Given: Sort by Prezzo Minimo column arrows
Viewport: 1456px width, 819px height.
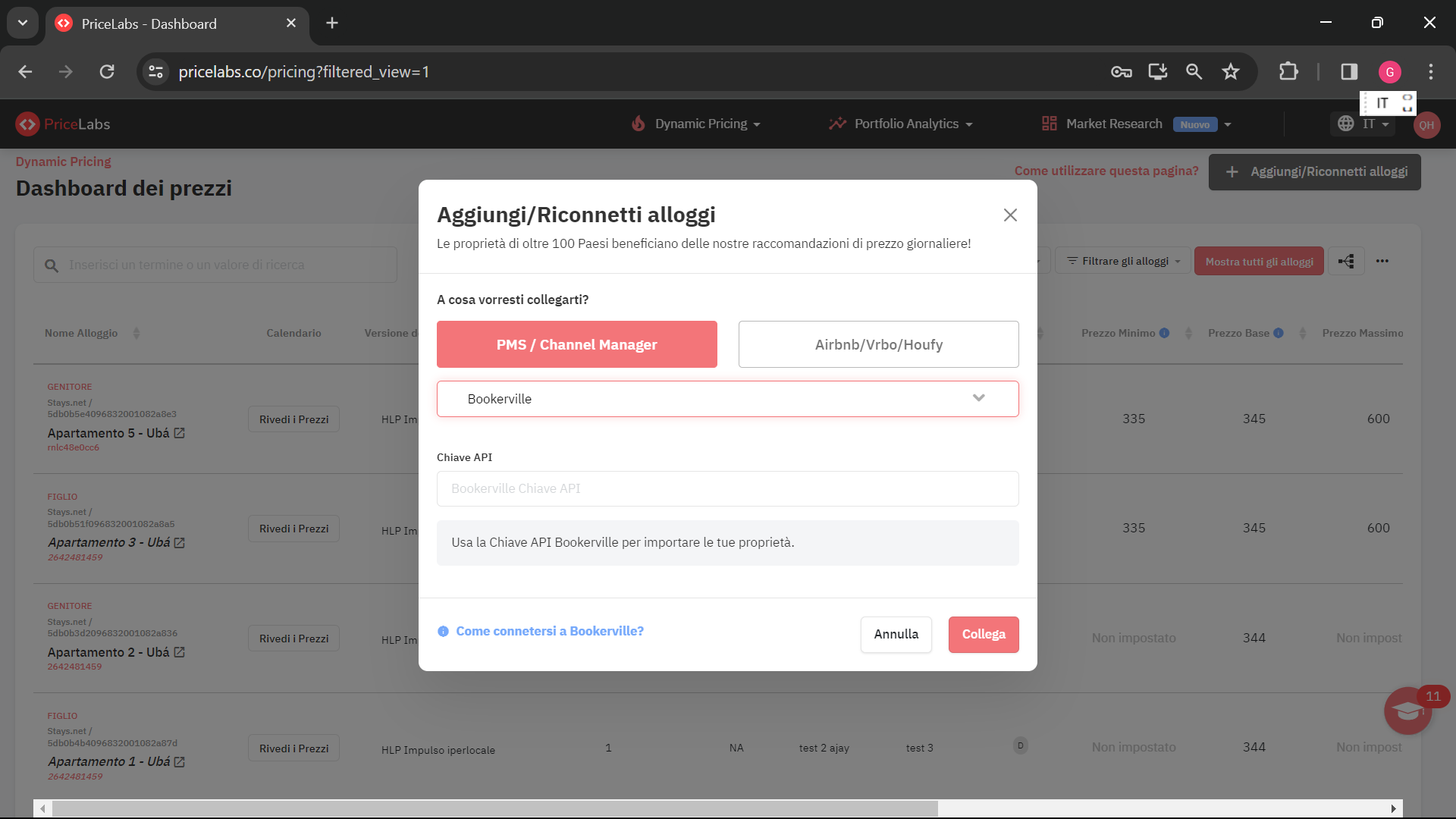Looking at the screenshot, I should pyautogui.click(x=1188, y=333).
